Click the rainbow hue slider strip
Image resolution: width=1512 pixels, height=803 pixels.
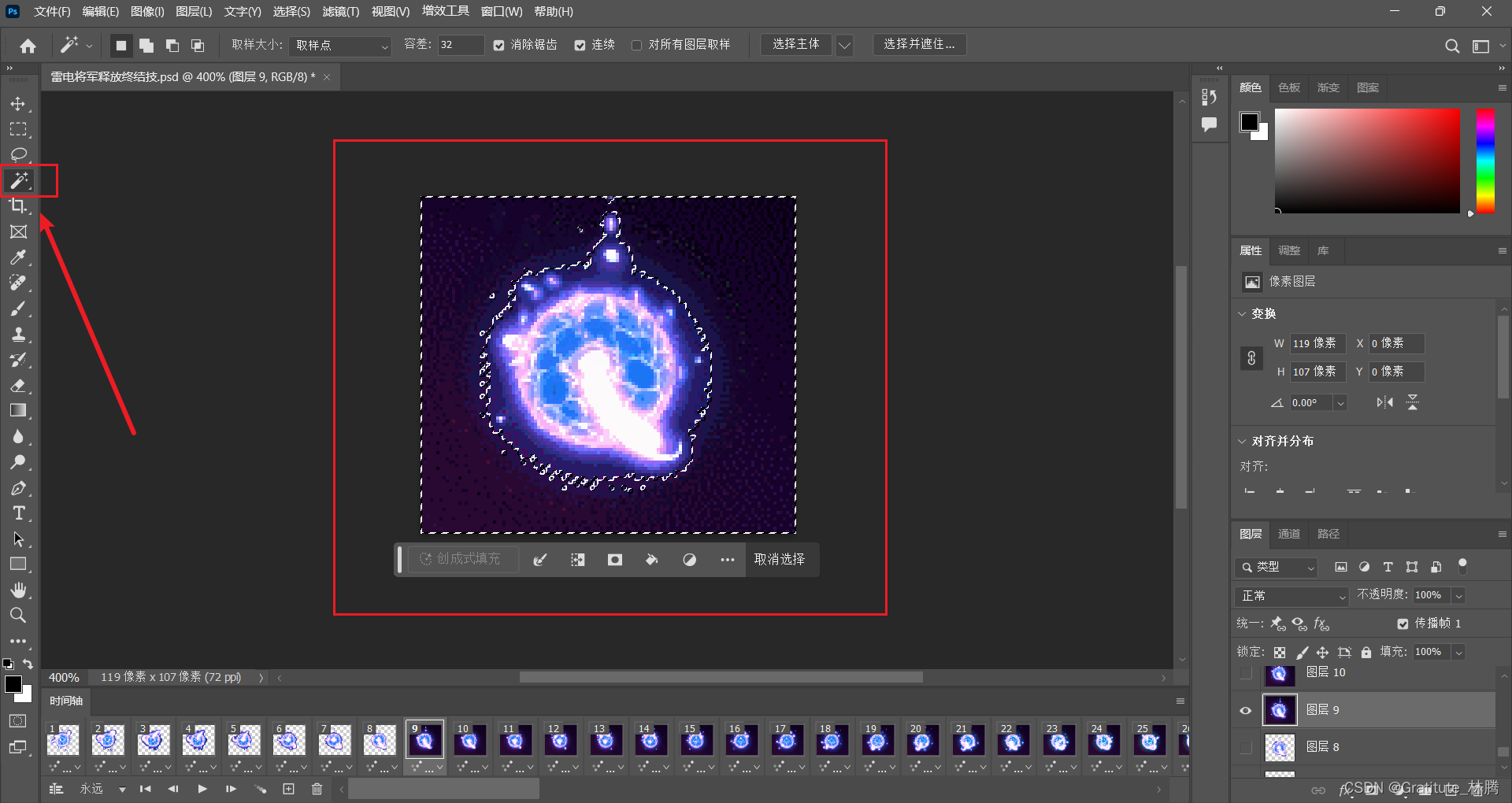point(1485,161)
